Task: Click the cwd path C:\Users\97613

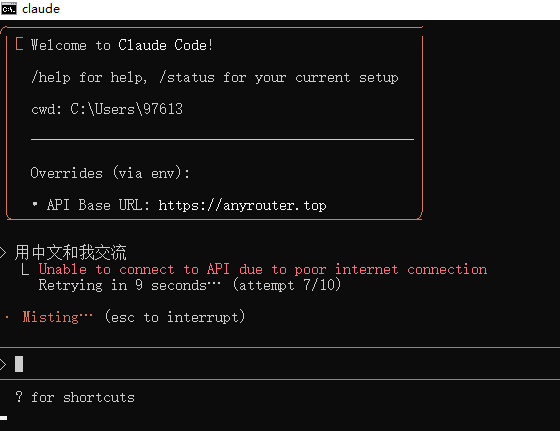Action: (x=126, y=109)
